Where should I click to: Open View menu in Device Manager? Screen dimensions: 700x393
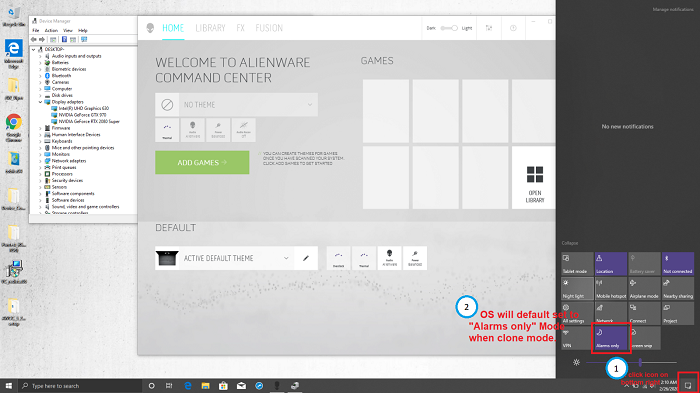pos(68,30)
